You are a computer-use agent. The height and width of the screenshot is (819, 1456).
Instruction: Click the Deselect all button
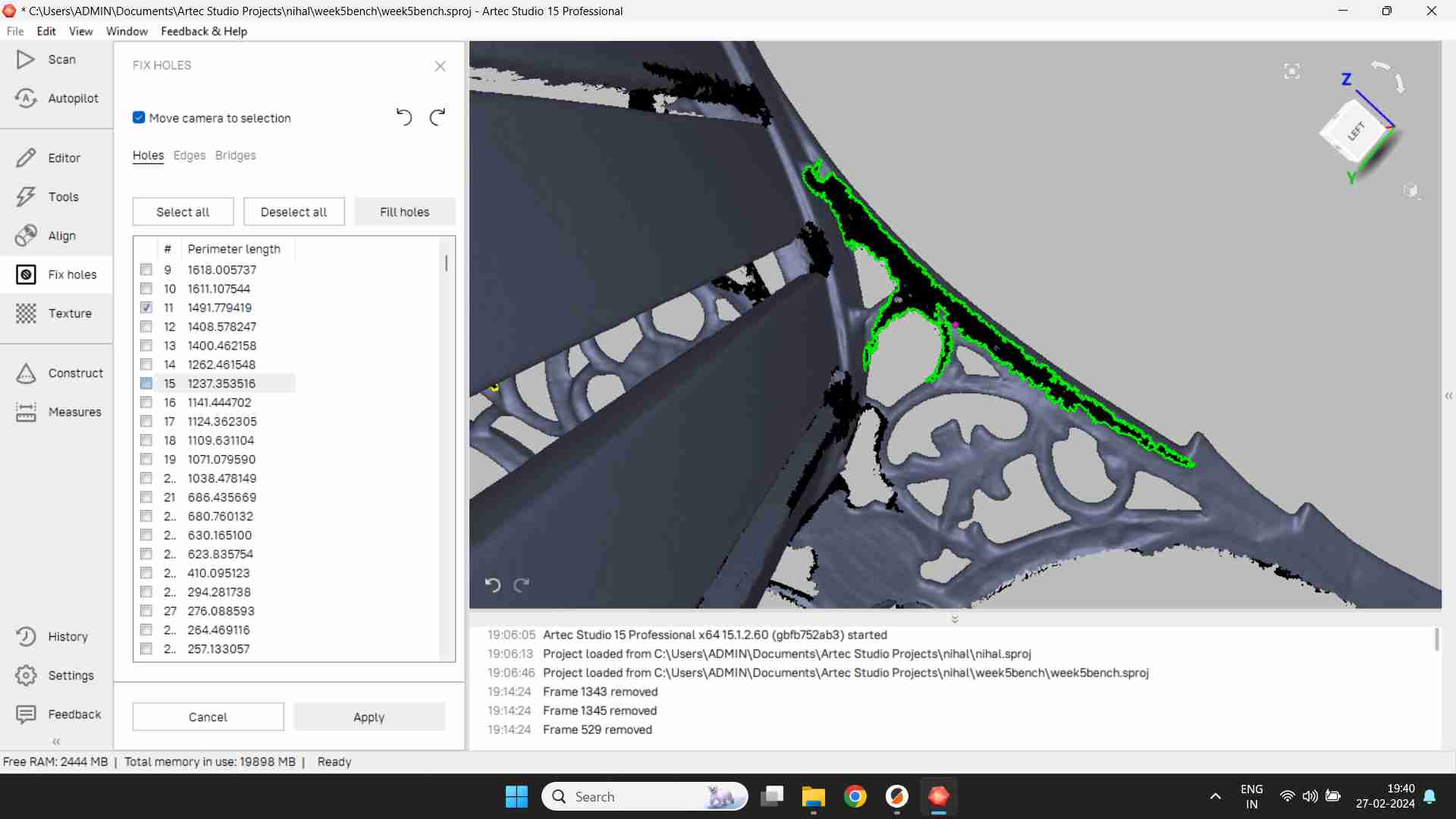[x=293, y=211]
